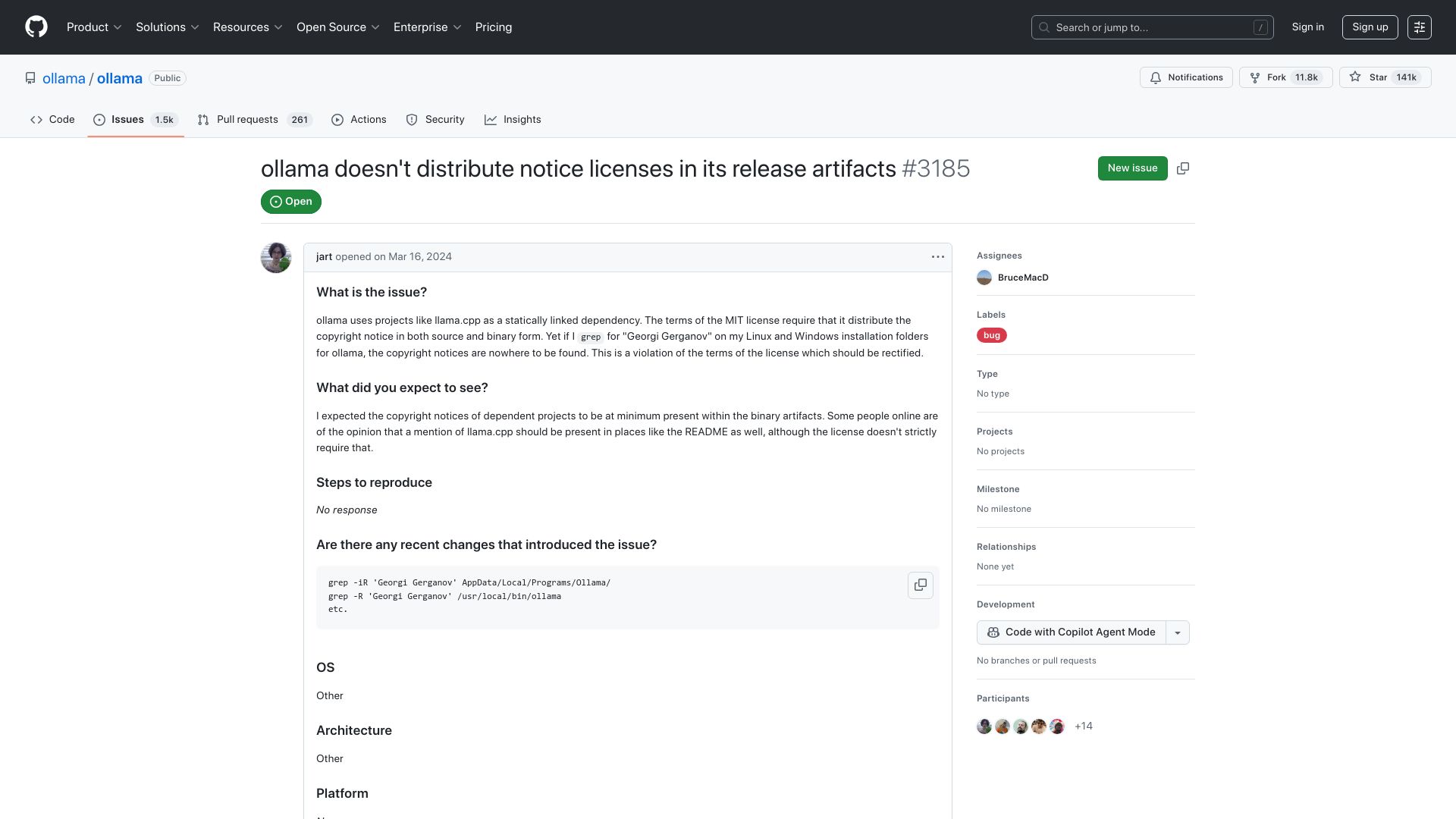
Task: Open the Pricing page
Action: tap(494, 27)
